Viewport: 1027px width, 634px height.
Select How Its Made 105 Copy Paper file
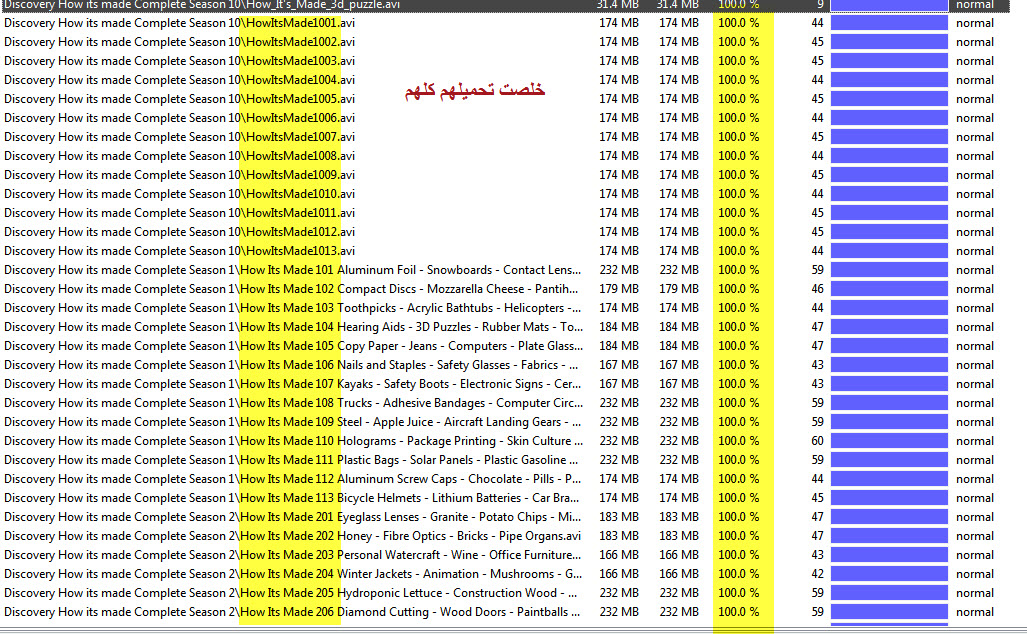pos(293,346)
